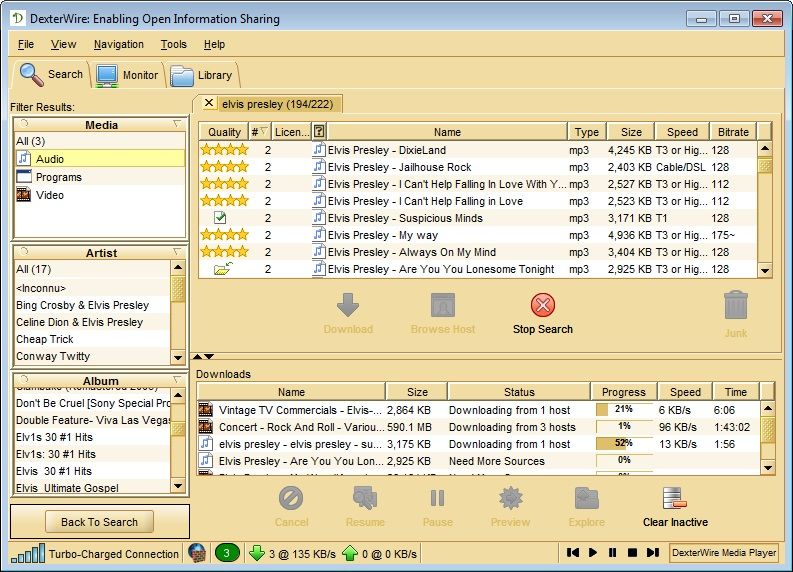
Task: Filter media results by Audio
Action: (100, 159)
